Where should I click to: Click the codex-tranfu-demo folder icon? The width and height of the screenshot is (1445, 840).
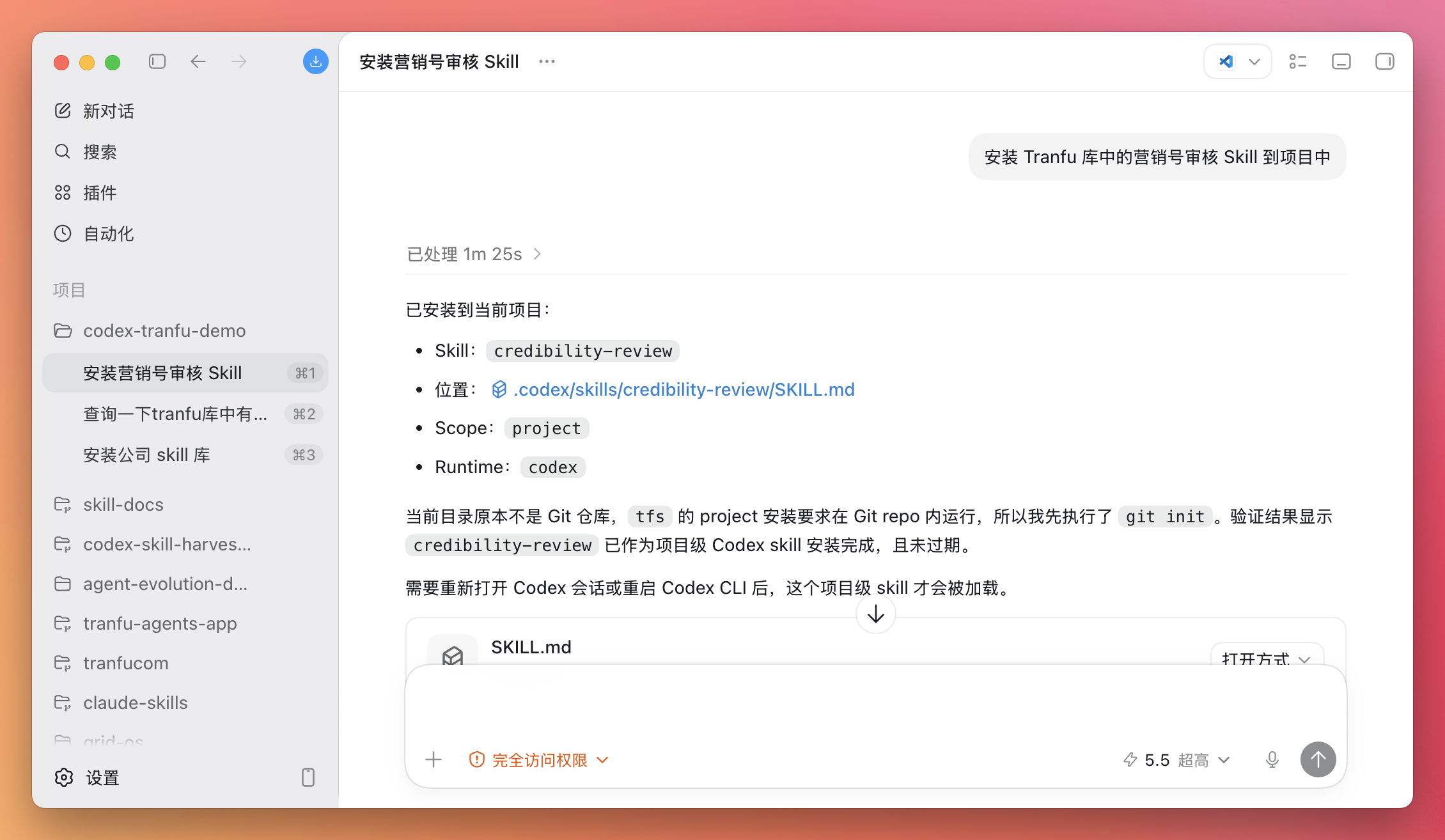point(63,331)
